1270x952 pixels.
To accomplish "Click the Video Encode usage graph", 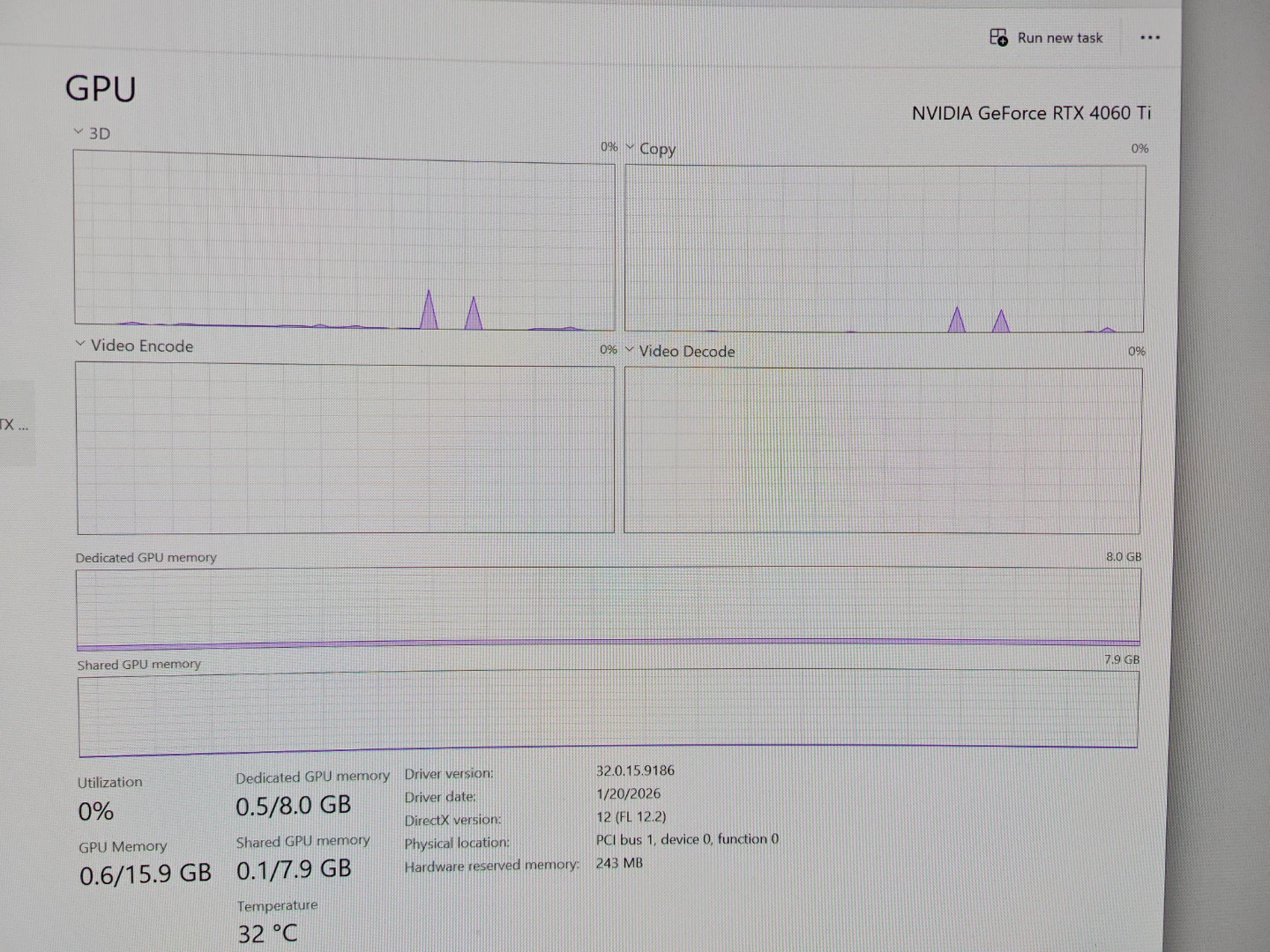I will tap(345, 449).
